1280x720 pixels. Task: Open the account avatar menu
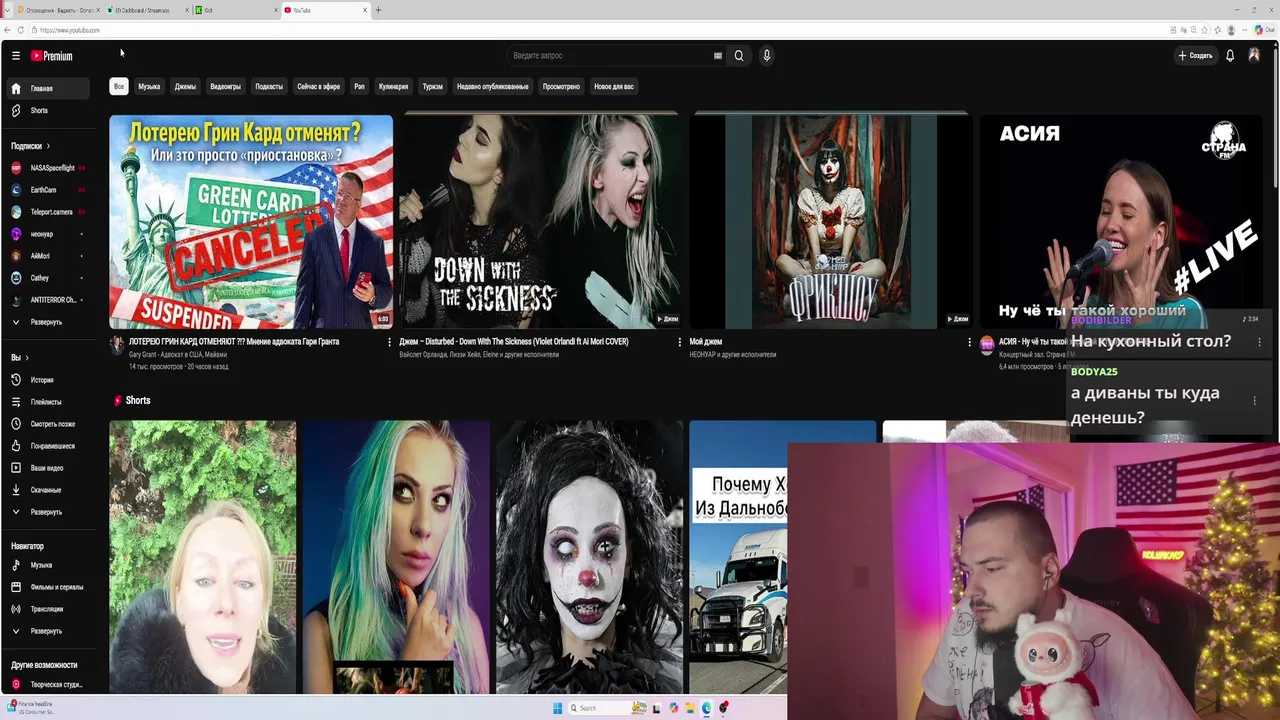[1254, 56]
